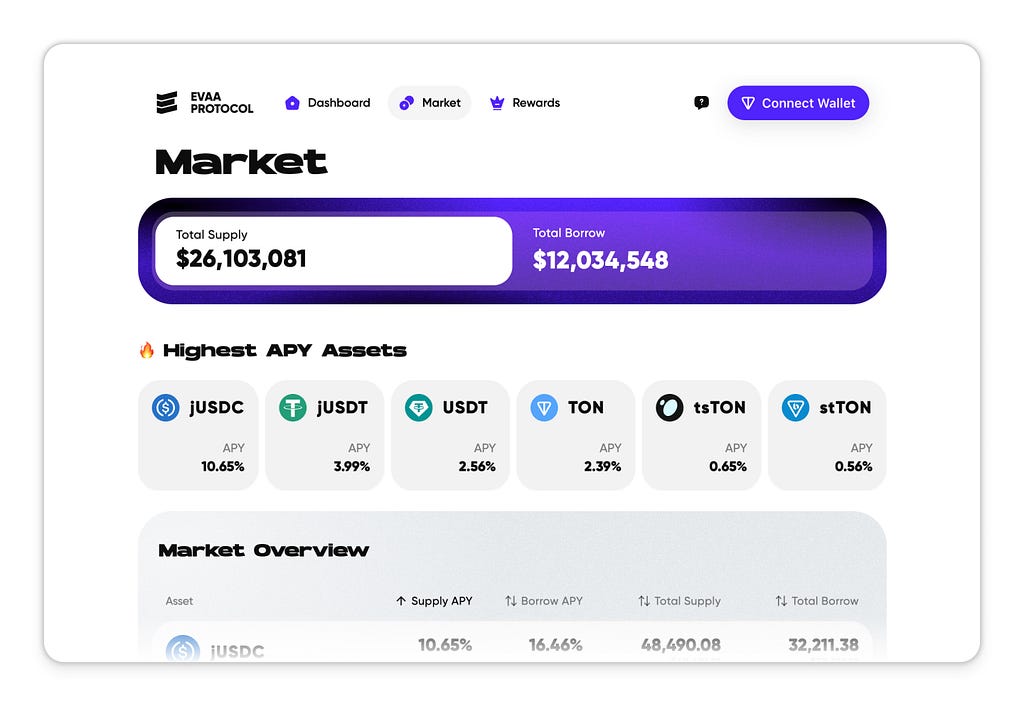This screenshot has width=1024, height=706.
Task: Sort table by Total Borrow column
Action: pos(817,601)
